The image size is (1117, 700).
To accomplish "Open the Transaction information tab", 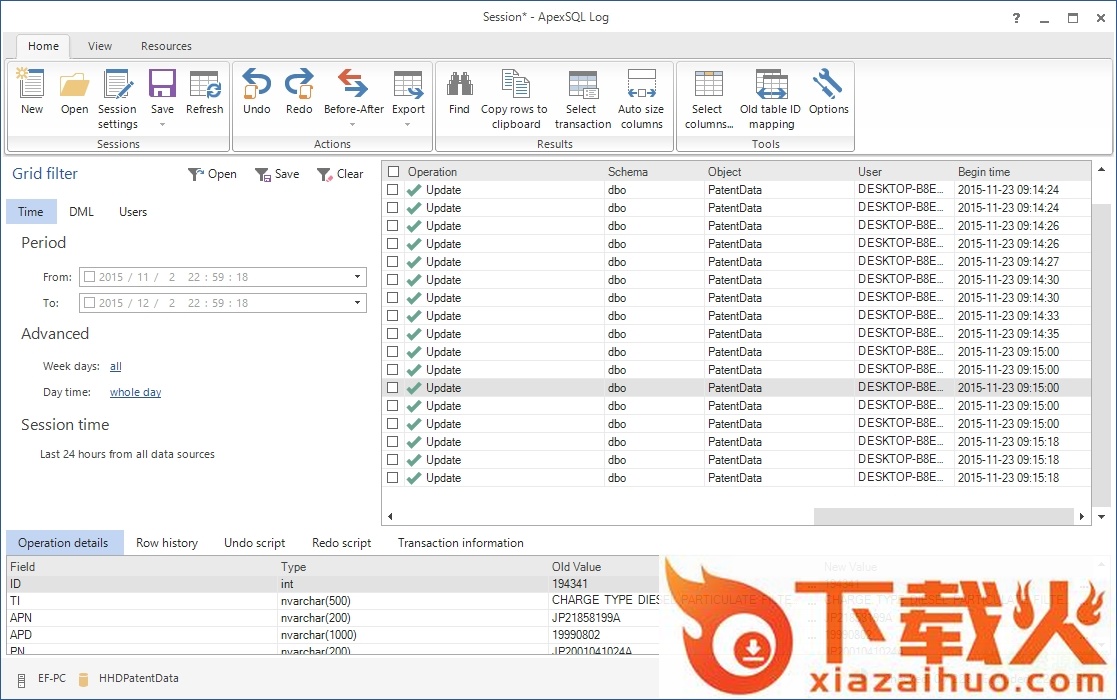I will tap(460, 543).
